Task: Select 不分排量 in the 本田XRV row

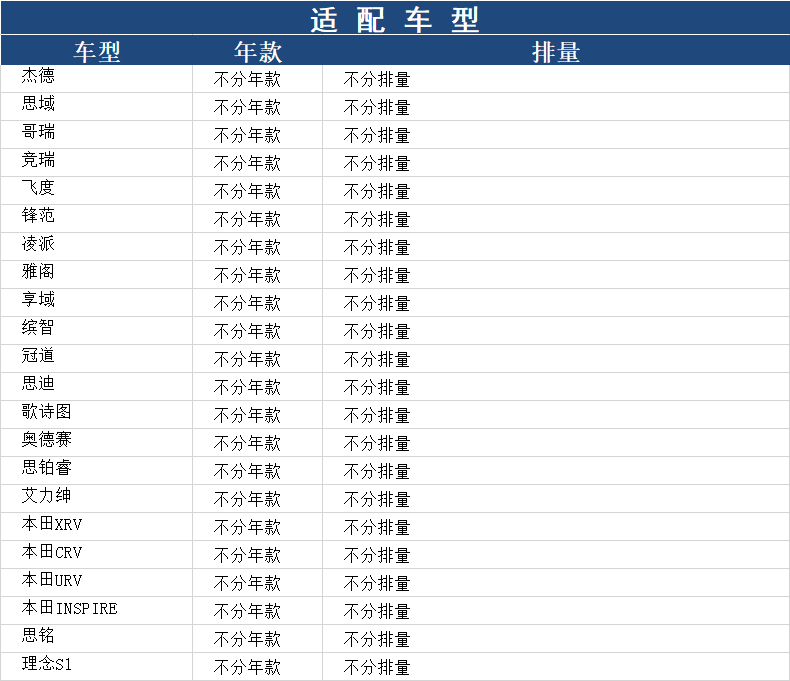Action: [x=377, y=528]
